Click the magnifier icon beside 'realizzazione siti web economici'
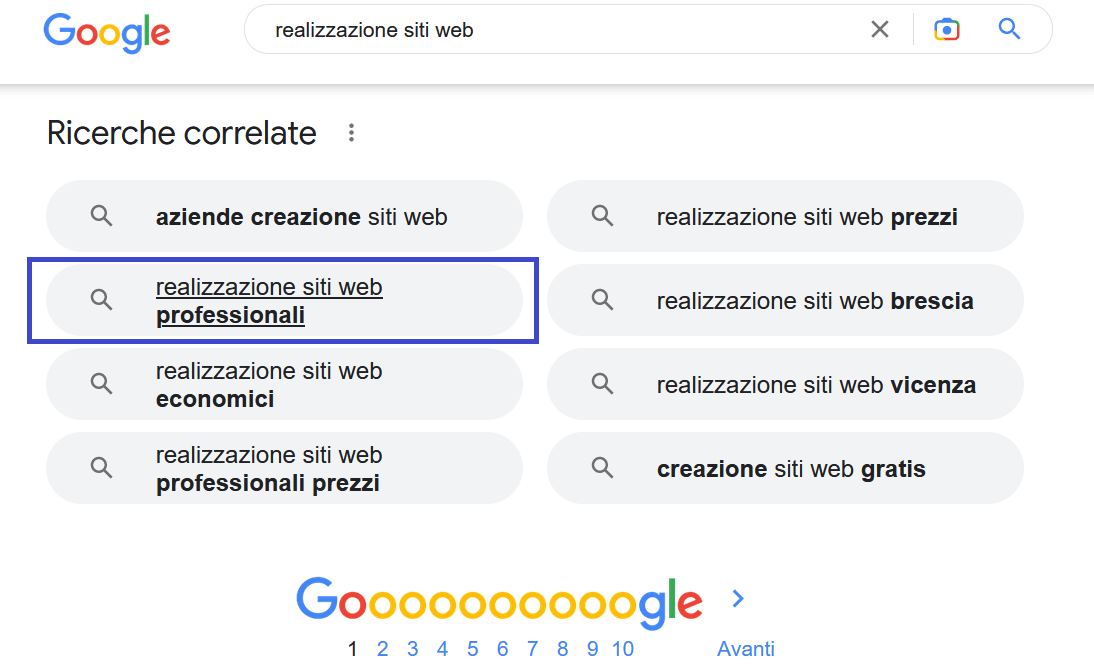1094x668 pixels. [101, 384]
